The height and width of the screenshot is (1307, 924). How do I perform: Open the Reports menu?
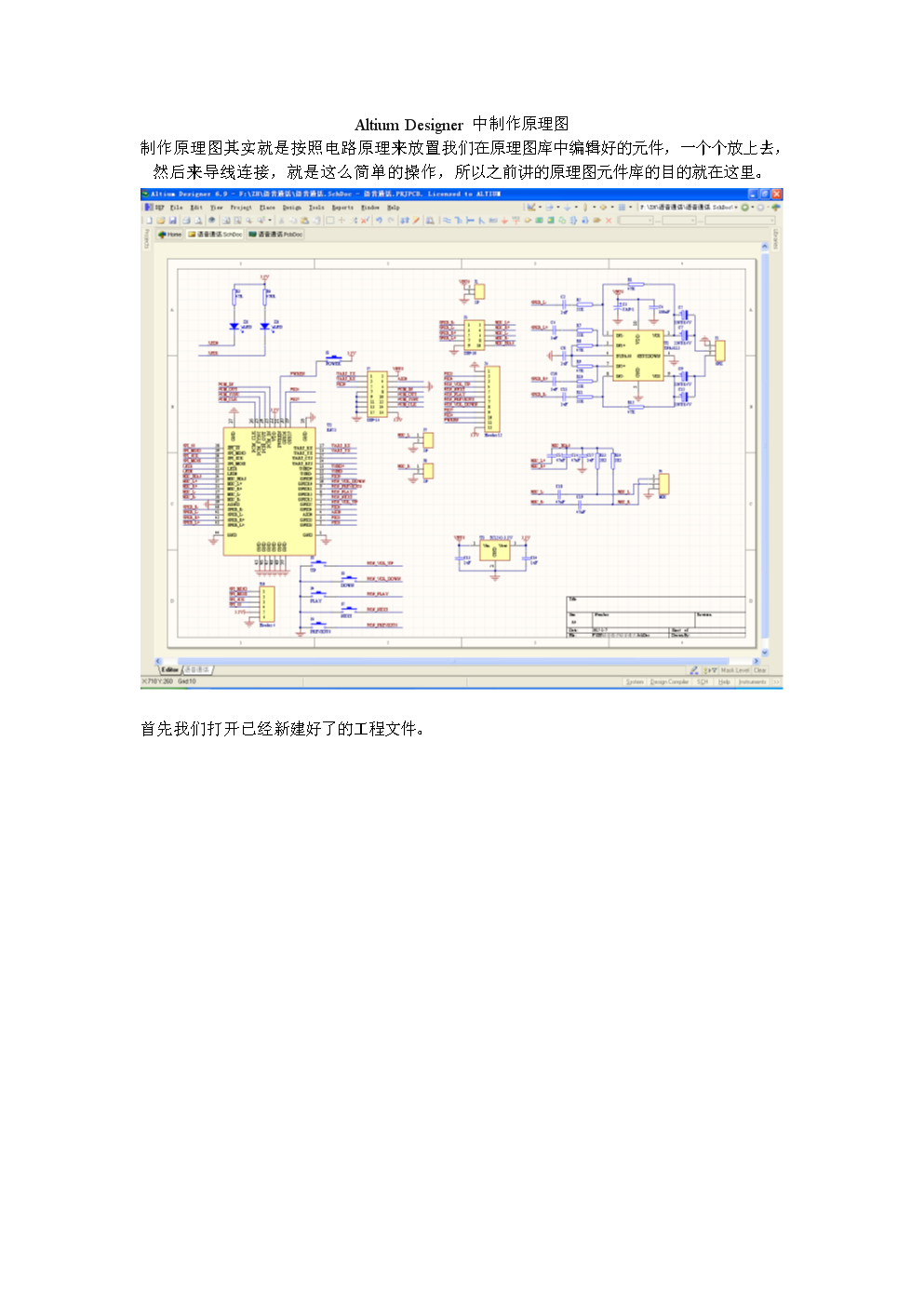pyautogui.click(x=343, y=207)
